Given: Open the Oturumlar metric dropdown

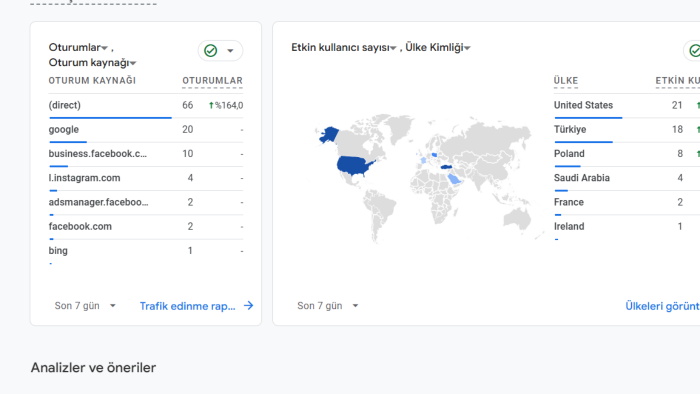Looking at the screenshot, I should [x=104, y=48].
